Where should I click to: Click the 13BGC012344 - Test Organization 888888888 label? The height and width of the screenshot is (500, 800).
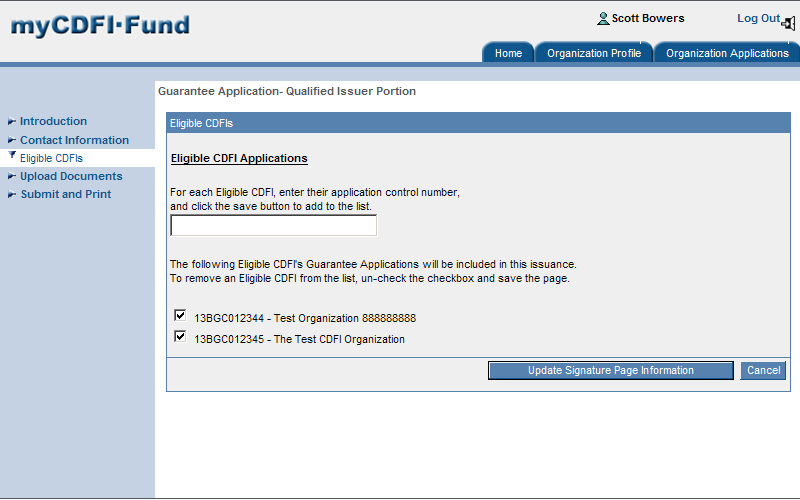tap(305, 318)
